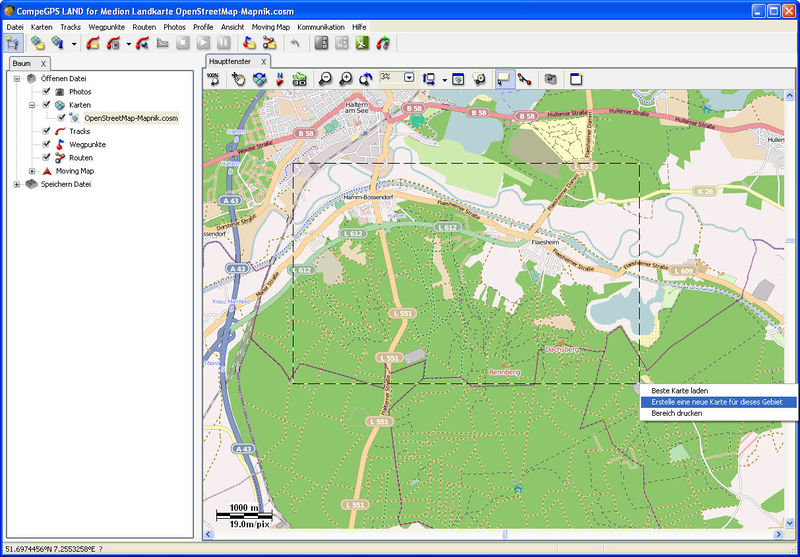800x557 pixels.
Task: Uncheck the Photos checkbox in tree
Action: (46, 92)
